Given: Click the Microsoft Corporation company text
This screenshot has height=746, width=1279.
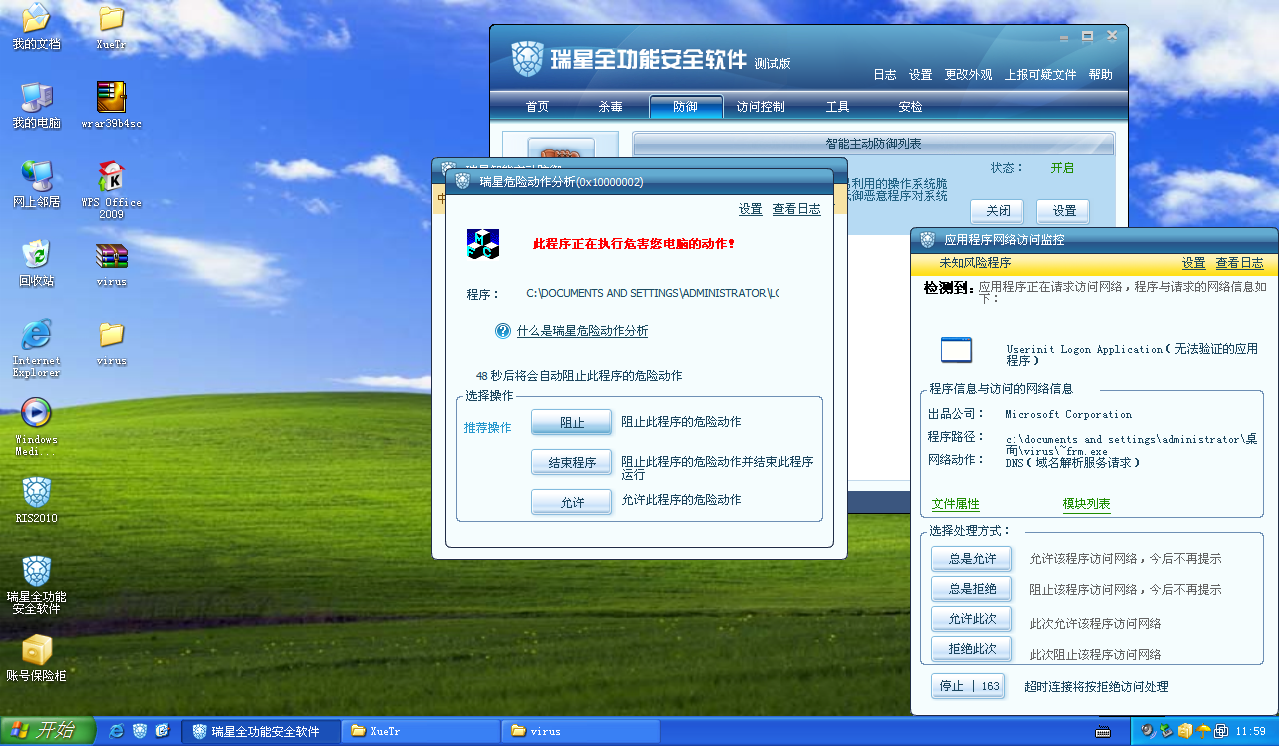Looking at the screenshot, I should point(1069,414).
